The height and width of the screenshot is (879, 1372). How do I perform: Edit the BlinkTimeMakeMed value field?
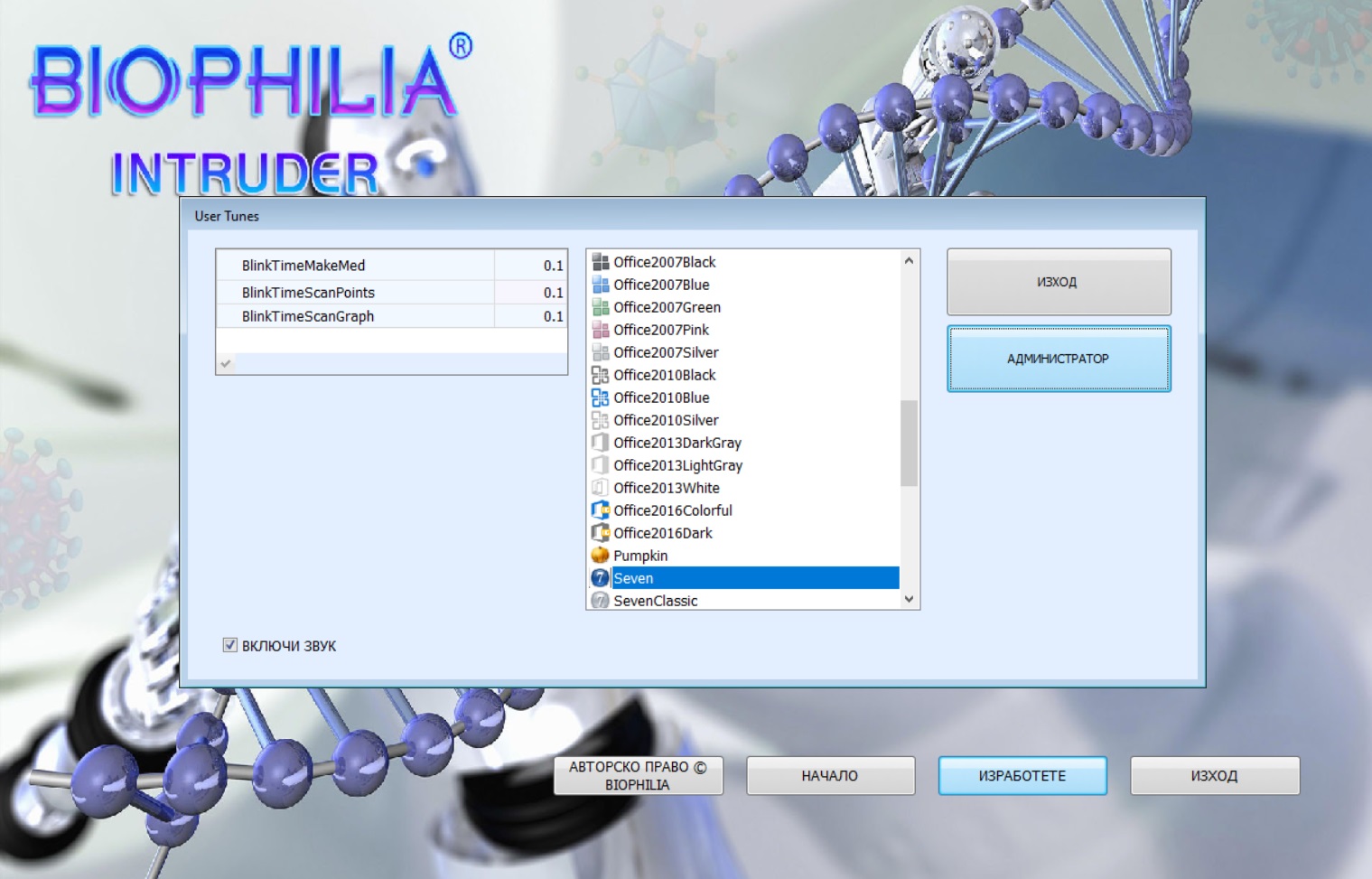tap(530, 266)
